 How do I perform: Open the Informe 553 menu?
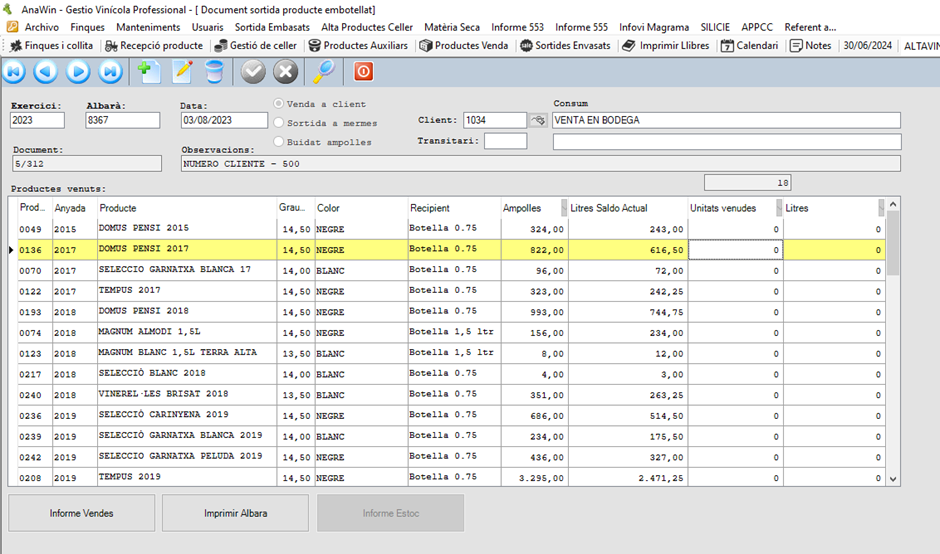click(518, 27)
